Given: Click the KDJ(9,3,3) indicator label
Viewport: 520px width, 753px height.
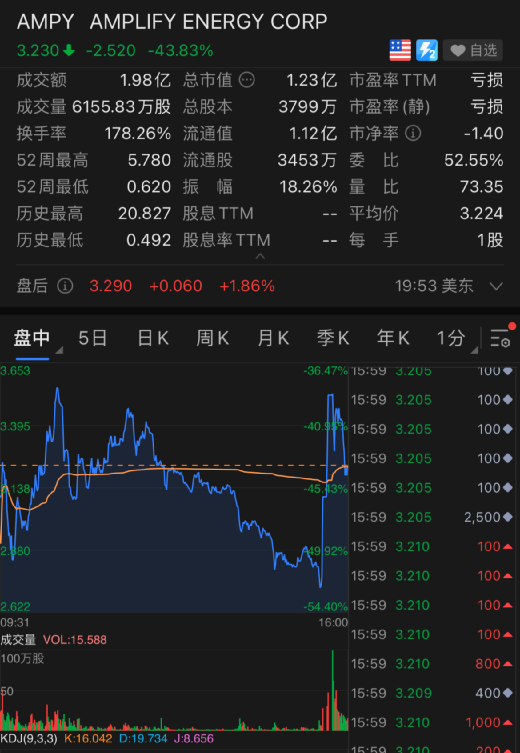Looking at the screenshot, I should coord(29,738).
